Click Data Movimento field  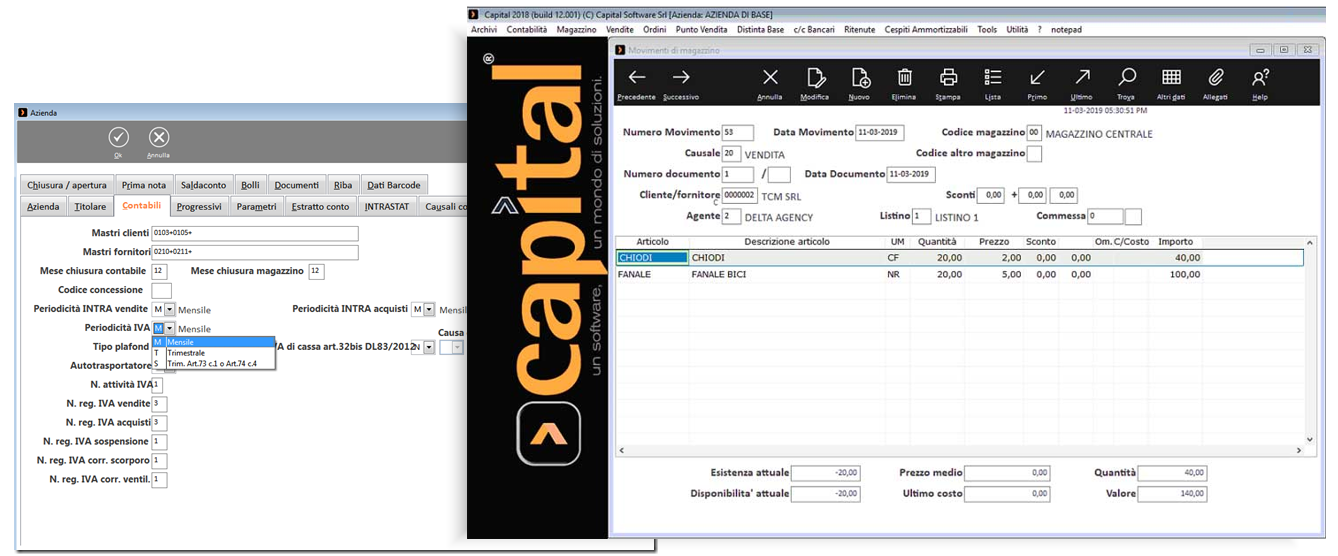[881, 133]
